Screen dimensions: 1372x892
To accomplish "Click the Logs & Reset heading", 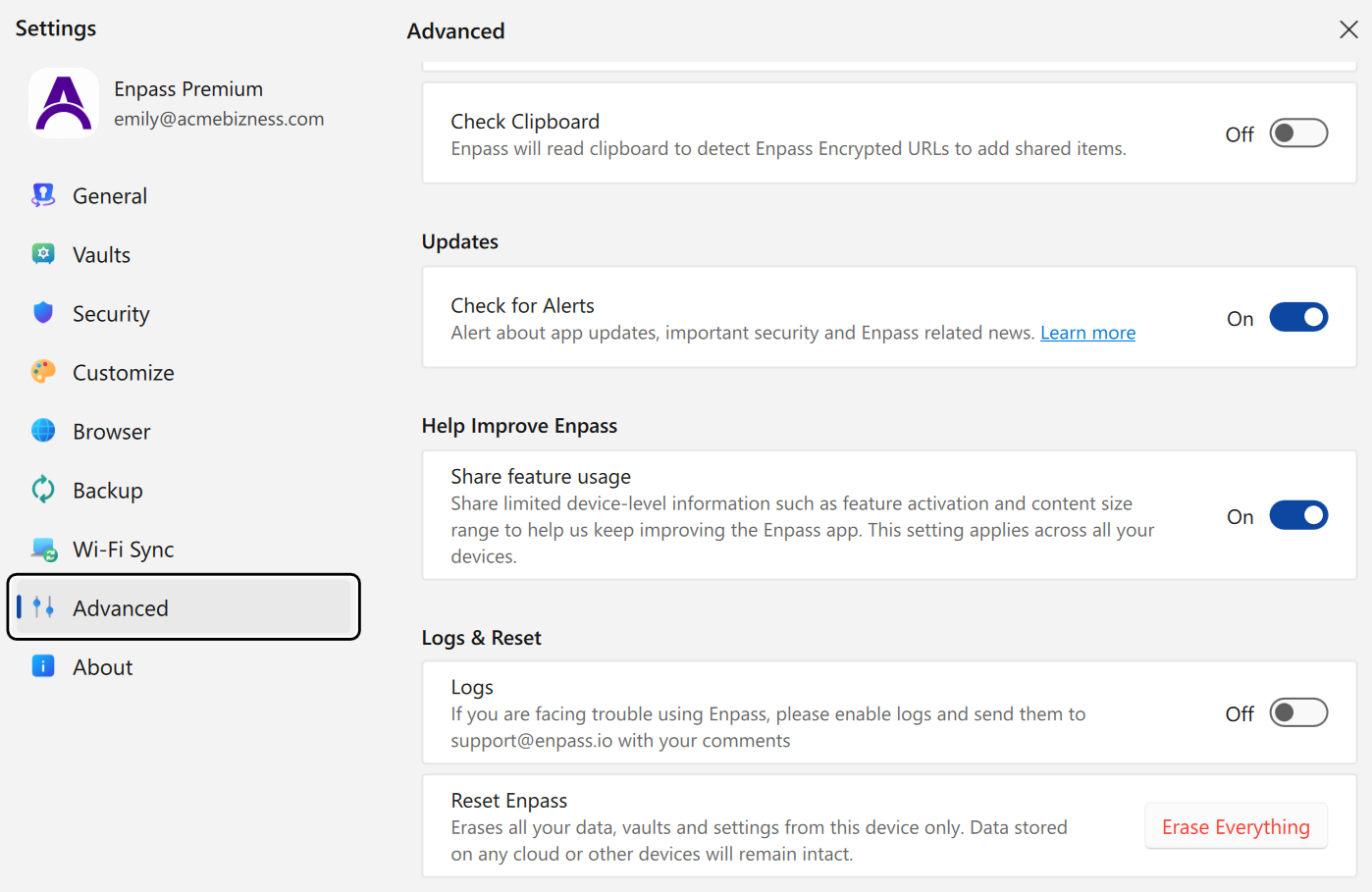I will (x=481, y=638).
